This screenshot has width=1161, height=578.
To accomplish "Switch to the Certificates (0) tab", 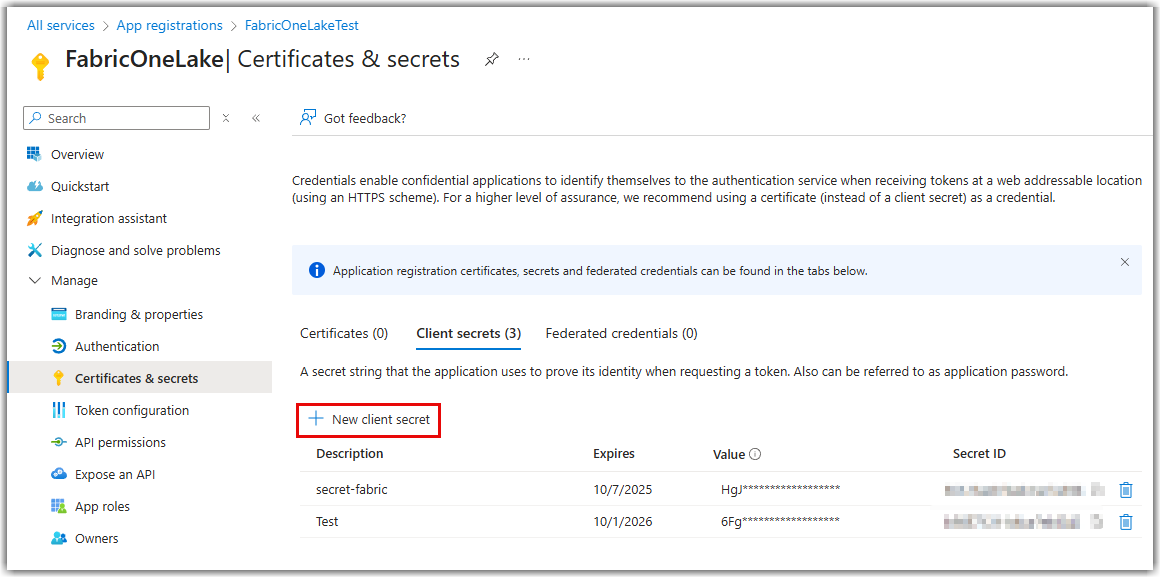I will pos(344,333).
